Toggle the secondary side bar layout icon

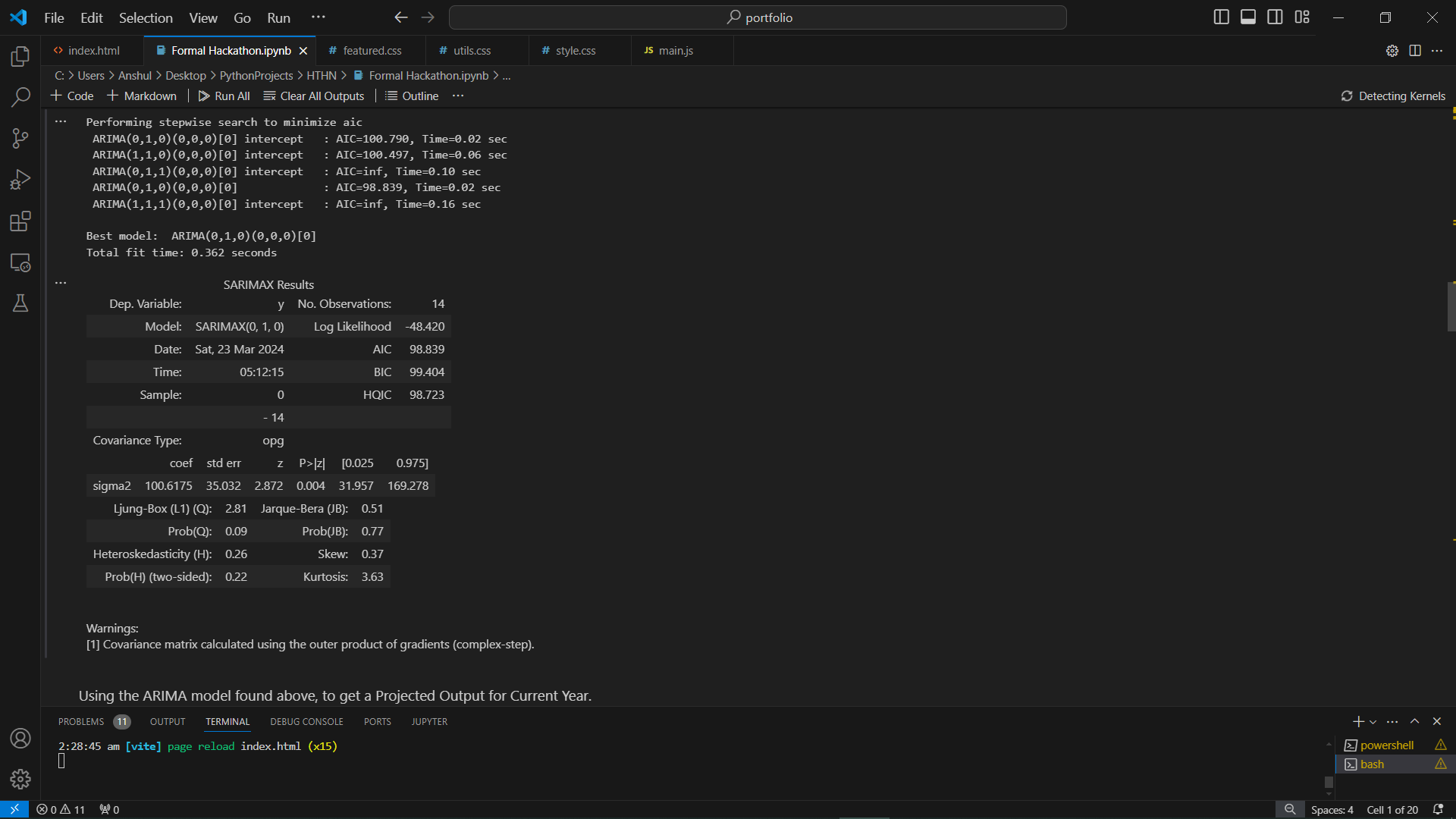[x=1276, y=17]
